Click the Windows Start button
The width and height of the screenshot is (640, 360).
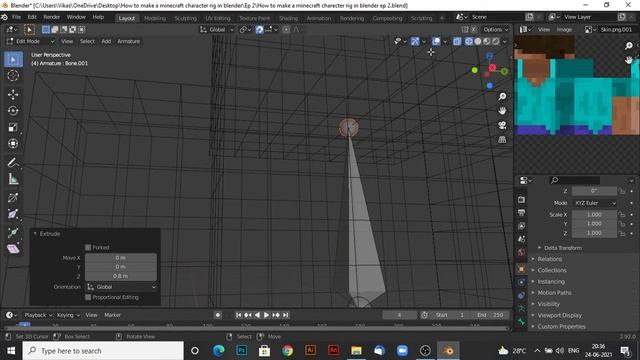(11, 351)
